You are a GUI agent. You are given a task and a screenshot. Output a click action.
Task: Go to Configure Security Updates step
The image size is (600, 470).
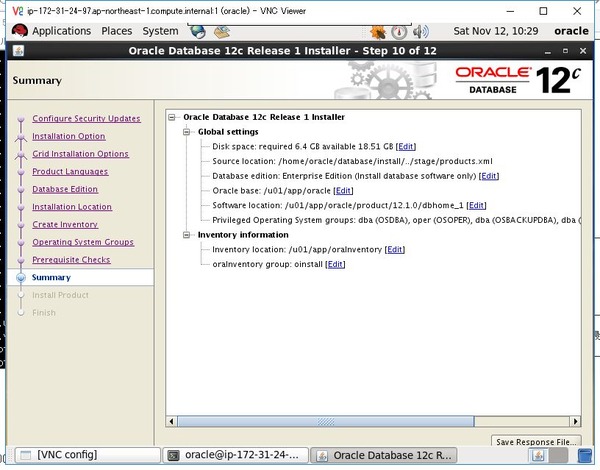pyautogui.click(x=86, y=119)
